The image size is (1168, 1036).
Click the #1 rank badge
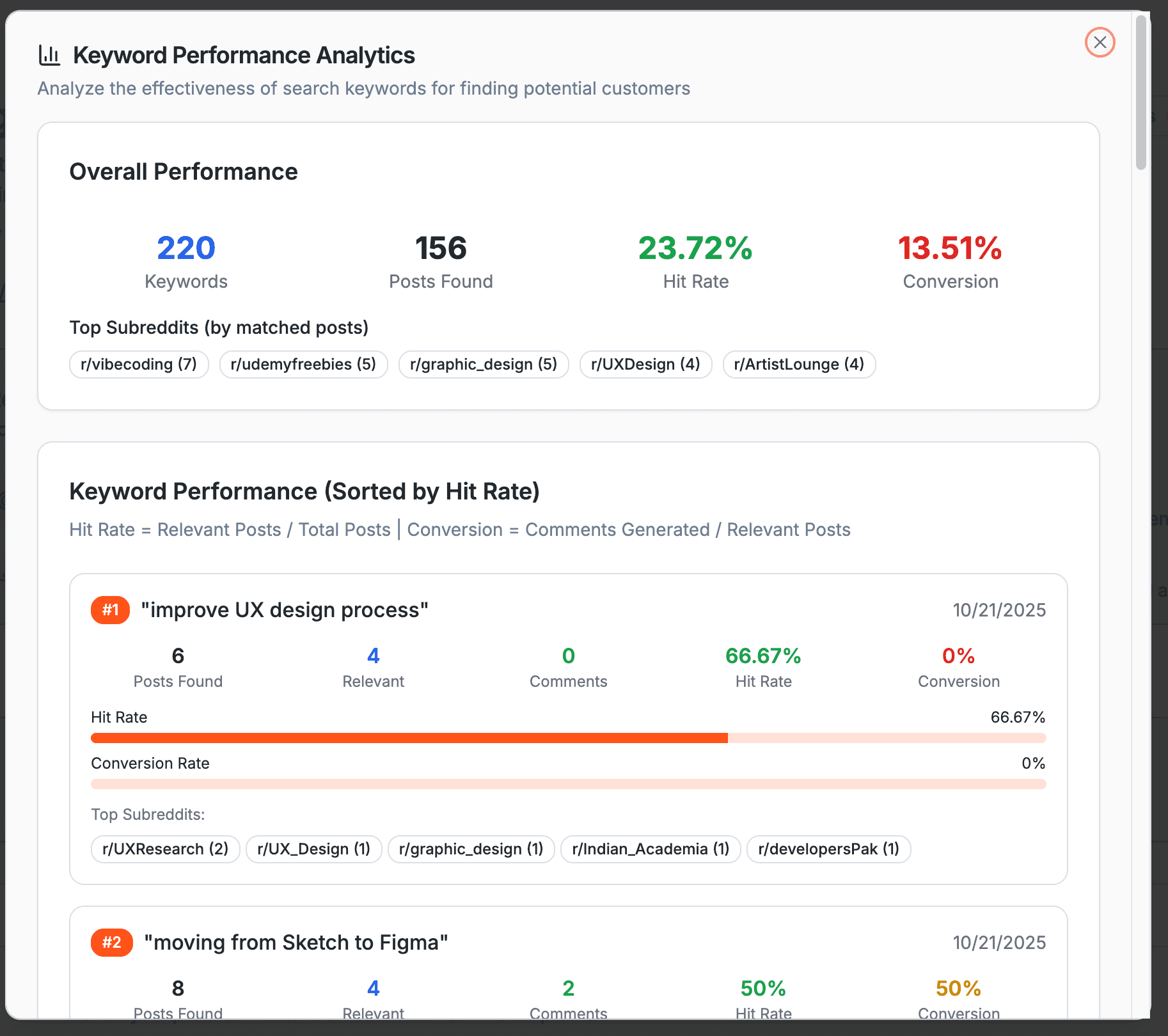point(110,610)
